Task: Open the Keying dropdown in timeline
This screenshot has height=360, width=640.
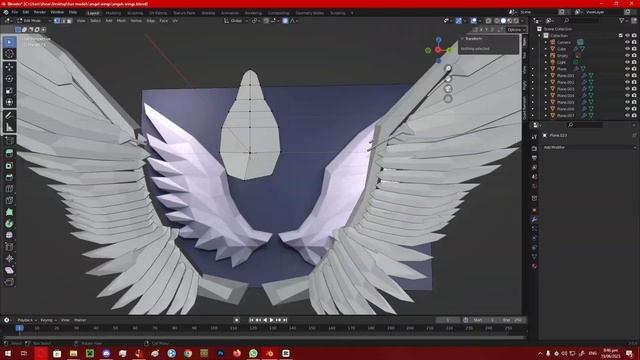Action: [48, 320]
